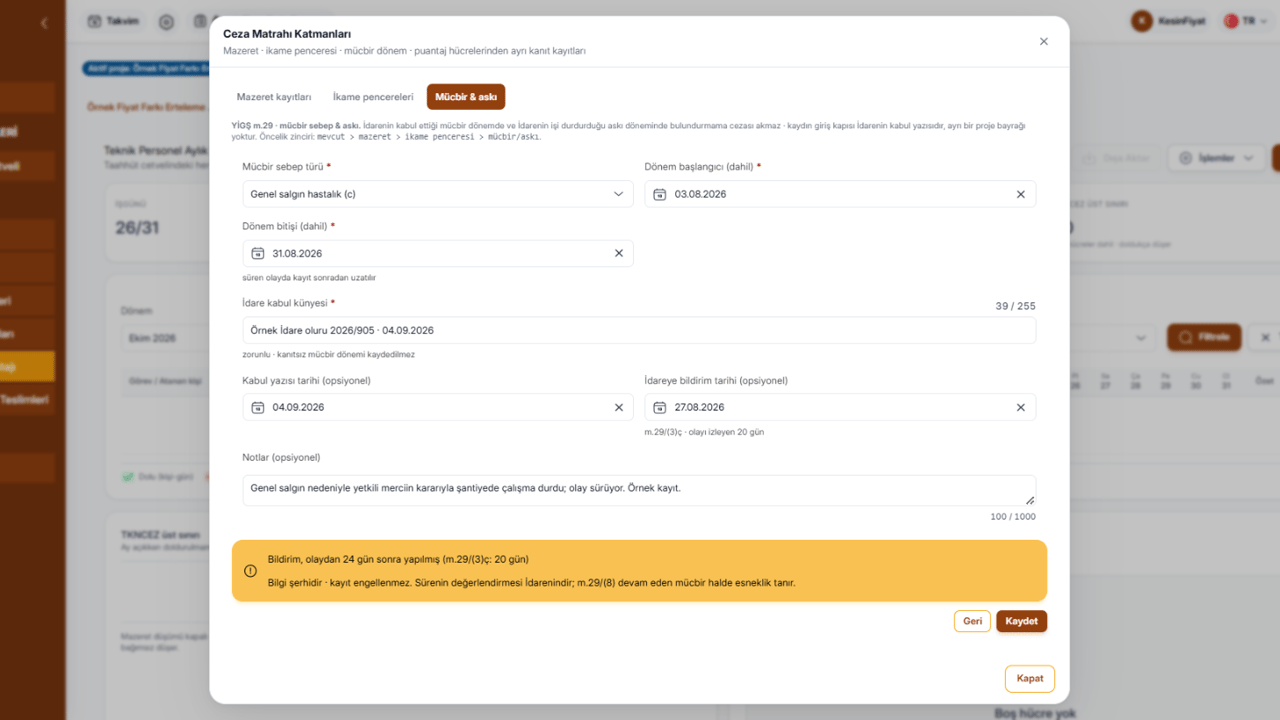Clear the İdareye bildirim tarihi date

(x=1020, y=407)
